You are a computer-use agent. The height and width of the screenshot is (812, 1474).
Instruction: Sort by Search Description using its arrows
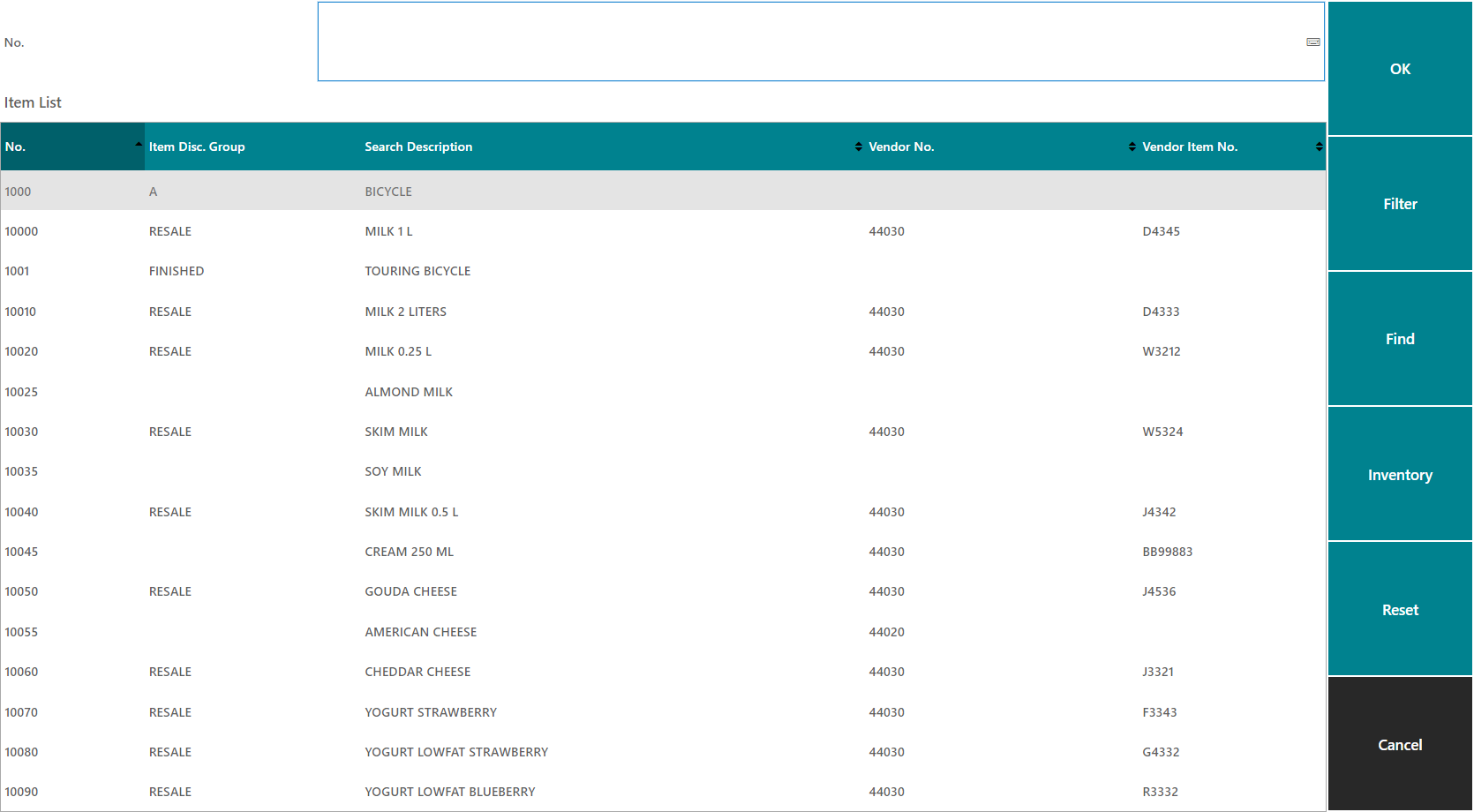(x=858, y=147)
